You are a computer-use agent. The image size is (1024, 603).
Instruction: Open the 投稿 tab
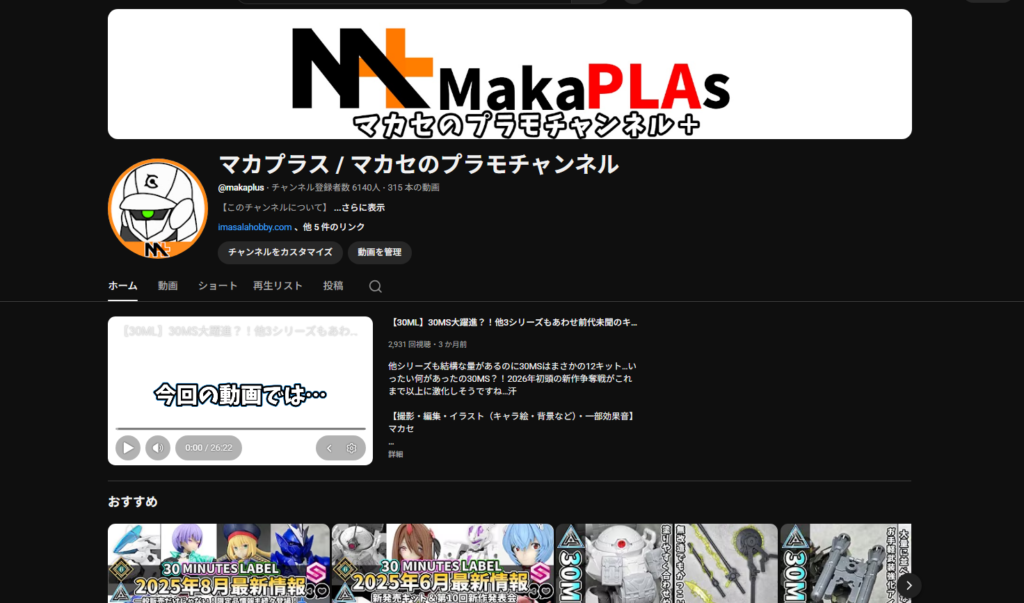tap(333, 286)
